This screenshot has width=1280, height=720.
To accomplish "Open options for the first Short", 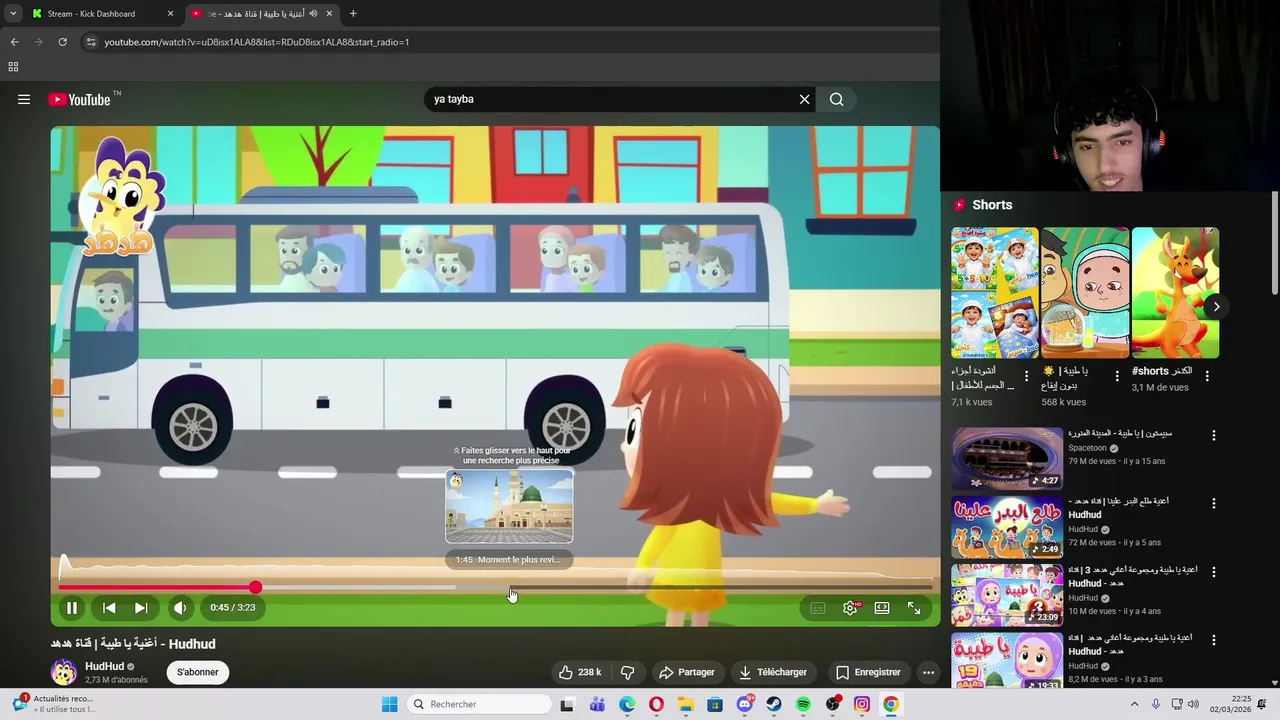I will point(1026,376).
